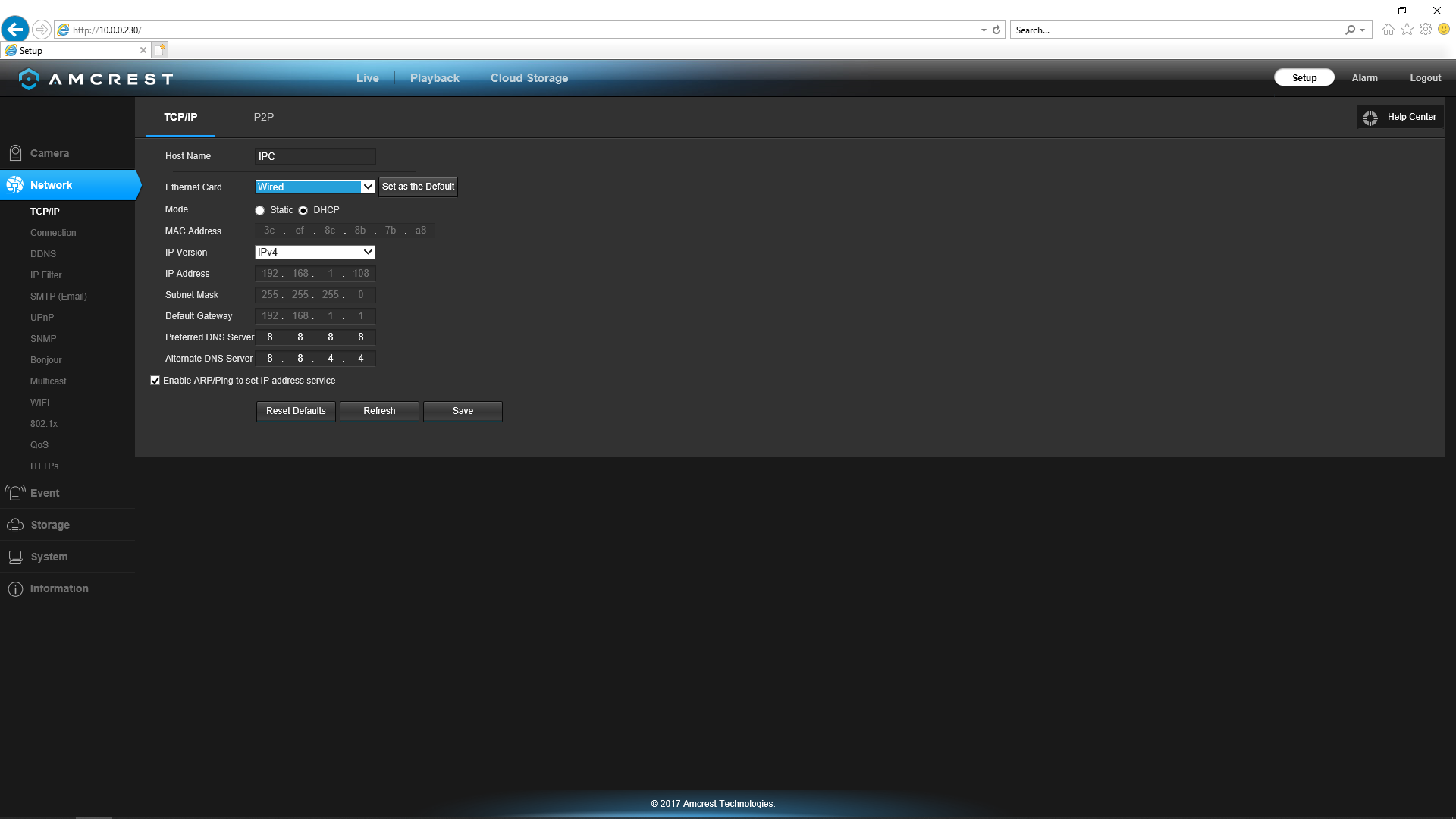Screen dimensions: 1456x819
Task: Click the Reset Defaults button
Action: [296, 411]
